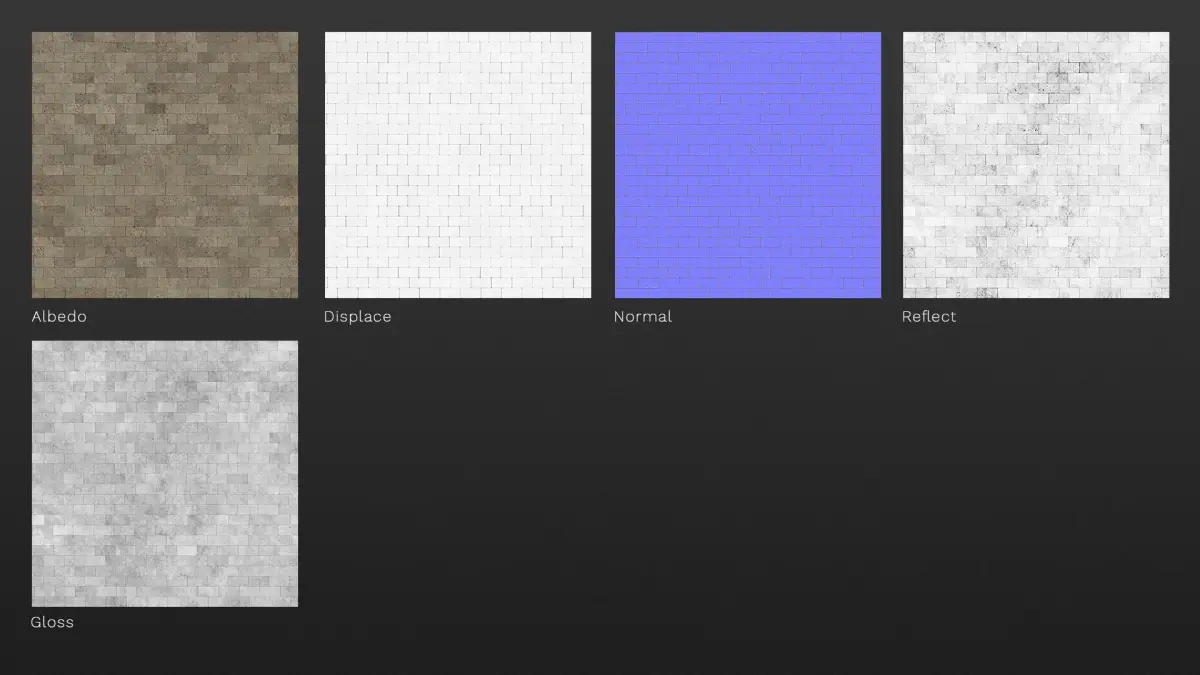Select the Reflect map thumbnail
This screenshot has height=675, width=1200.
point(1036,165)
